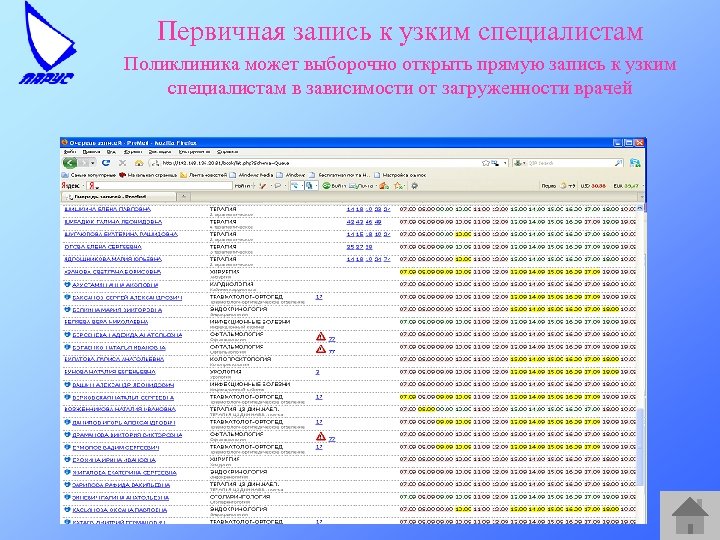Open the Настройка ссылок bookmark
The height and width of the screenshot is (540, 720).
click(400, 175)
